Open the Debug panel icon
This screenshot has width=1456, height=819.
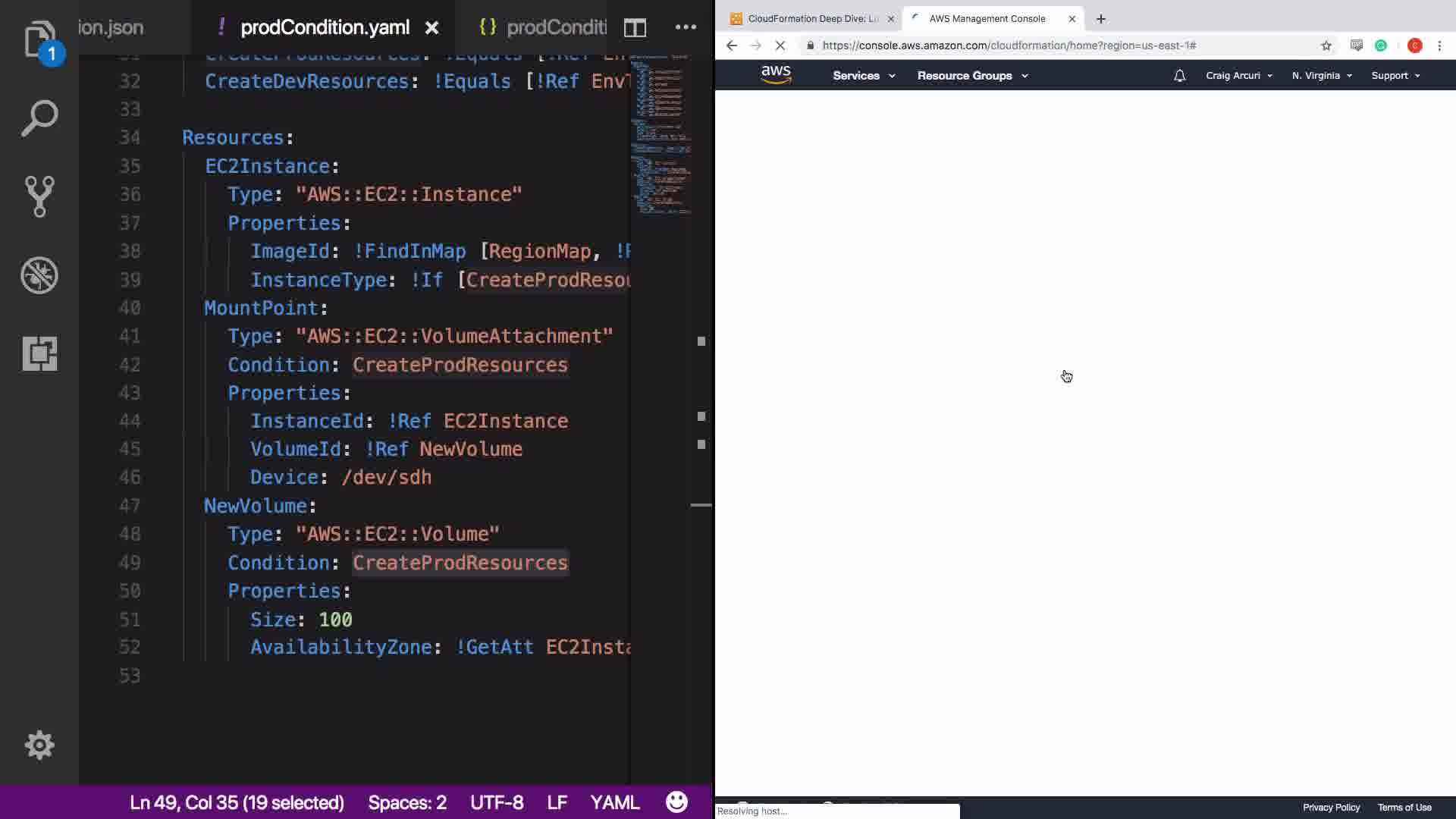point(39,275)
